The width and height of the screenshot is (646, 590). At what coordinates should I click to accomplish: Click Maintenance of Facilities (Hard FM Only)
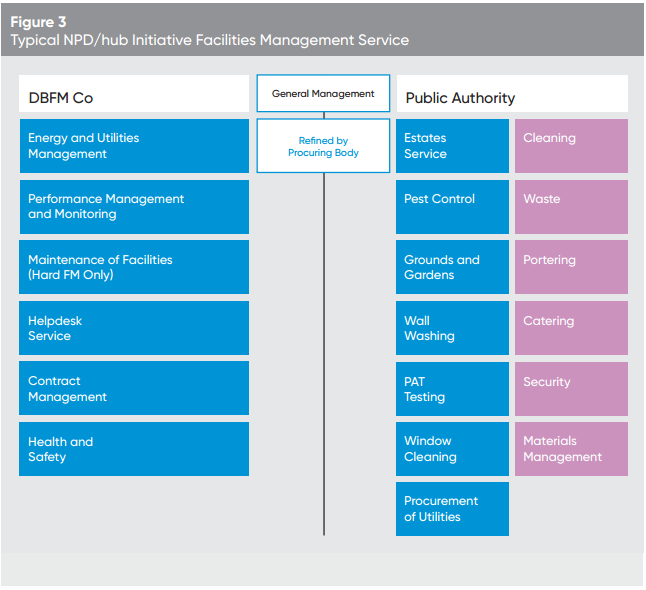134,267
